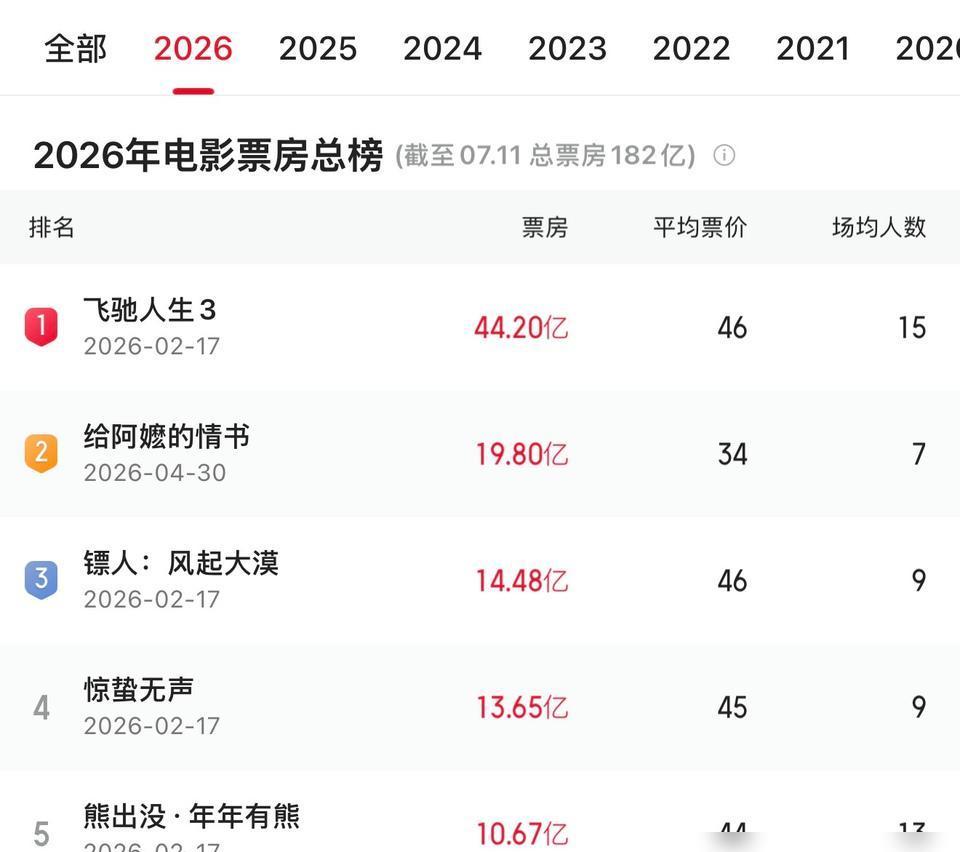Click the 排名 column header
Screen dimensions: 960x852
tap(51, 227)
